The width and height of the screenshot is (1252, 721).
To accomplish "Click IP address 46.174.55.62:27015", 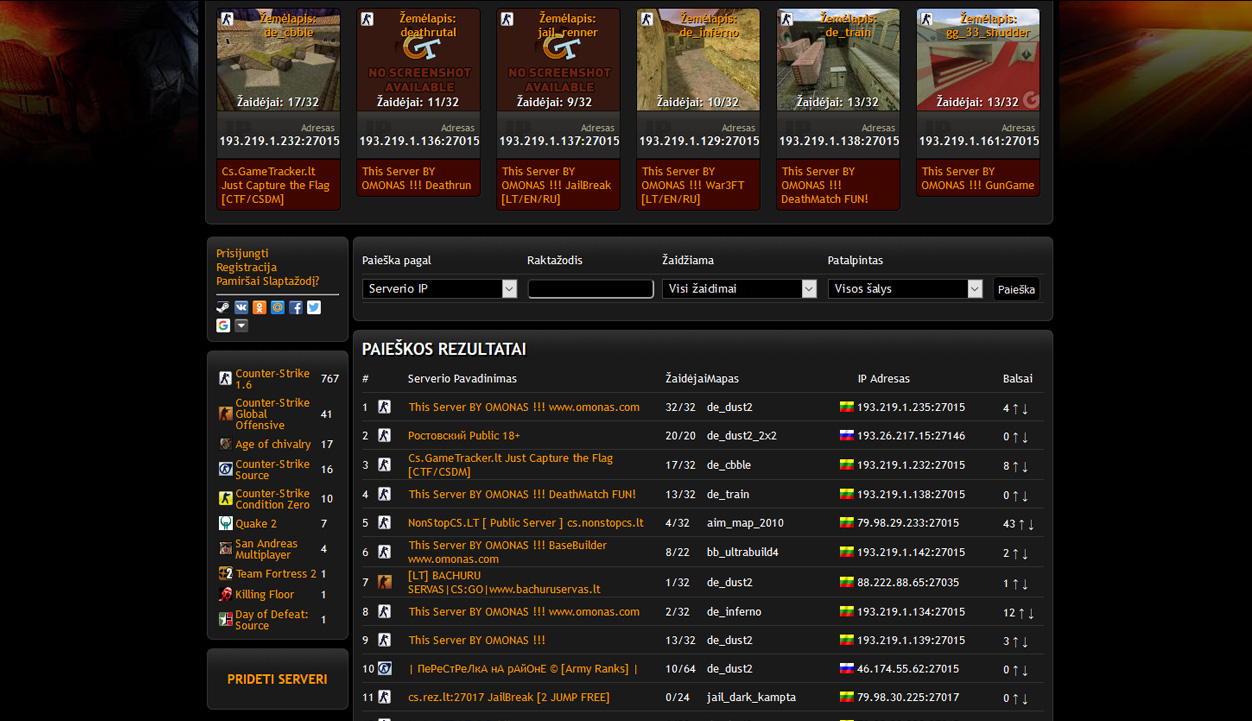I will [907, 669].
